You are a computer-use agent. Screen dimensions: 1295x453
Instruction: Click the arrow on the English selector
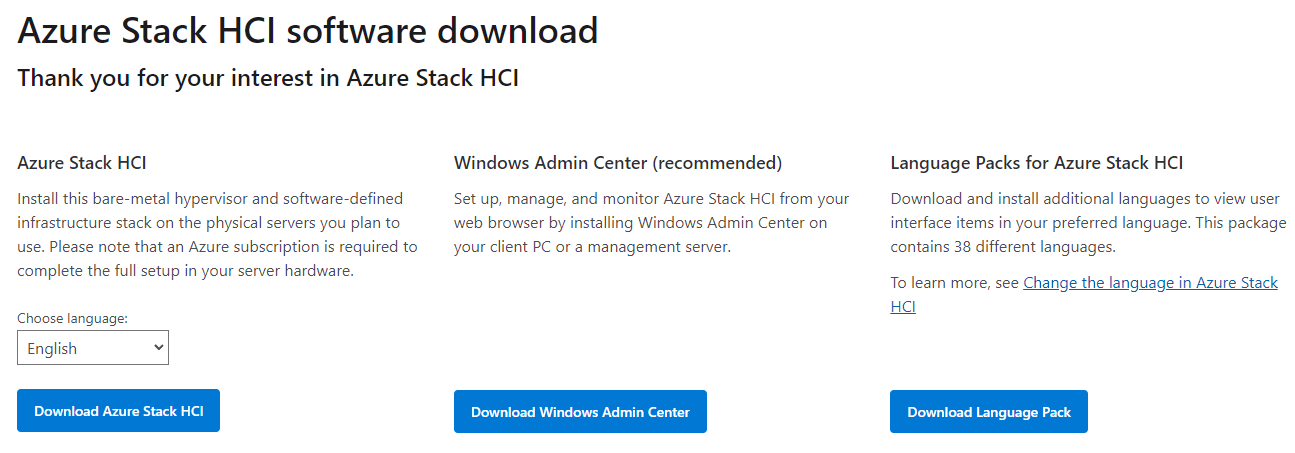pos(158,348)
